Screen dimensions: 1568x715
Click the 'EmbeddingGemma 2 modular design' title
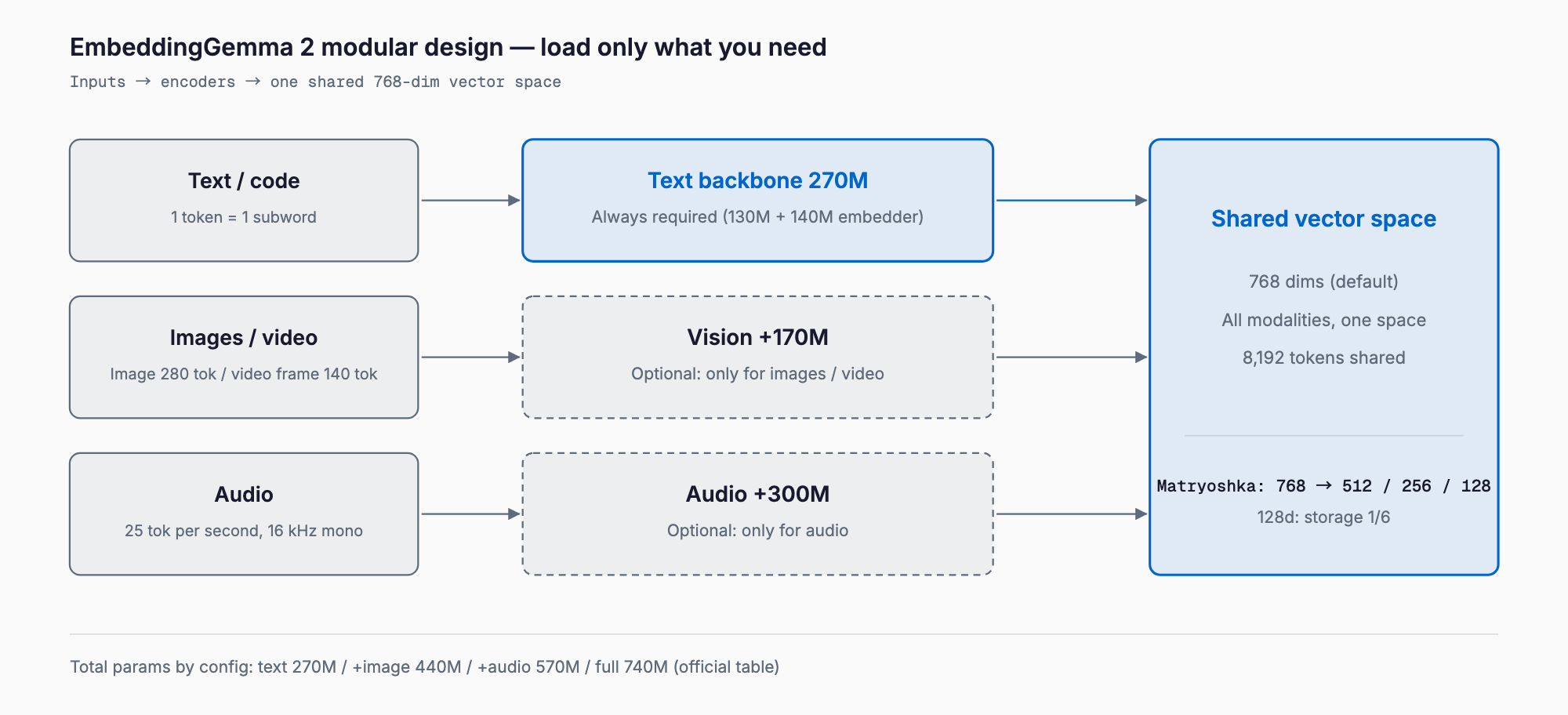(448, 48)
